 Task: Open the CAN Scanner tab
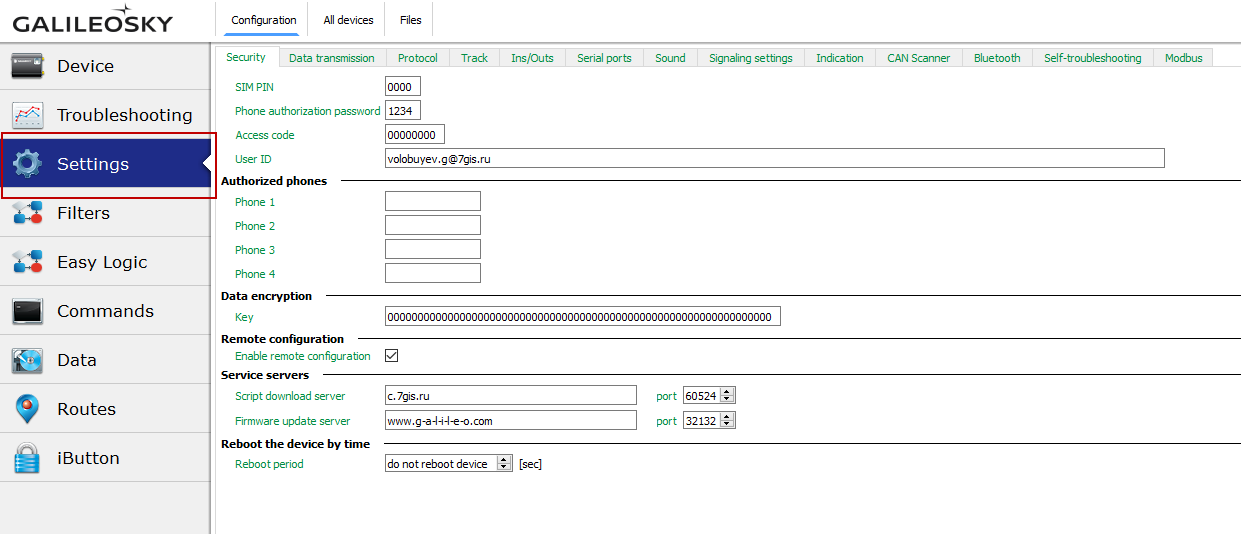[x=918, y=58]
